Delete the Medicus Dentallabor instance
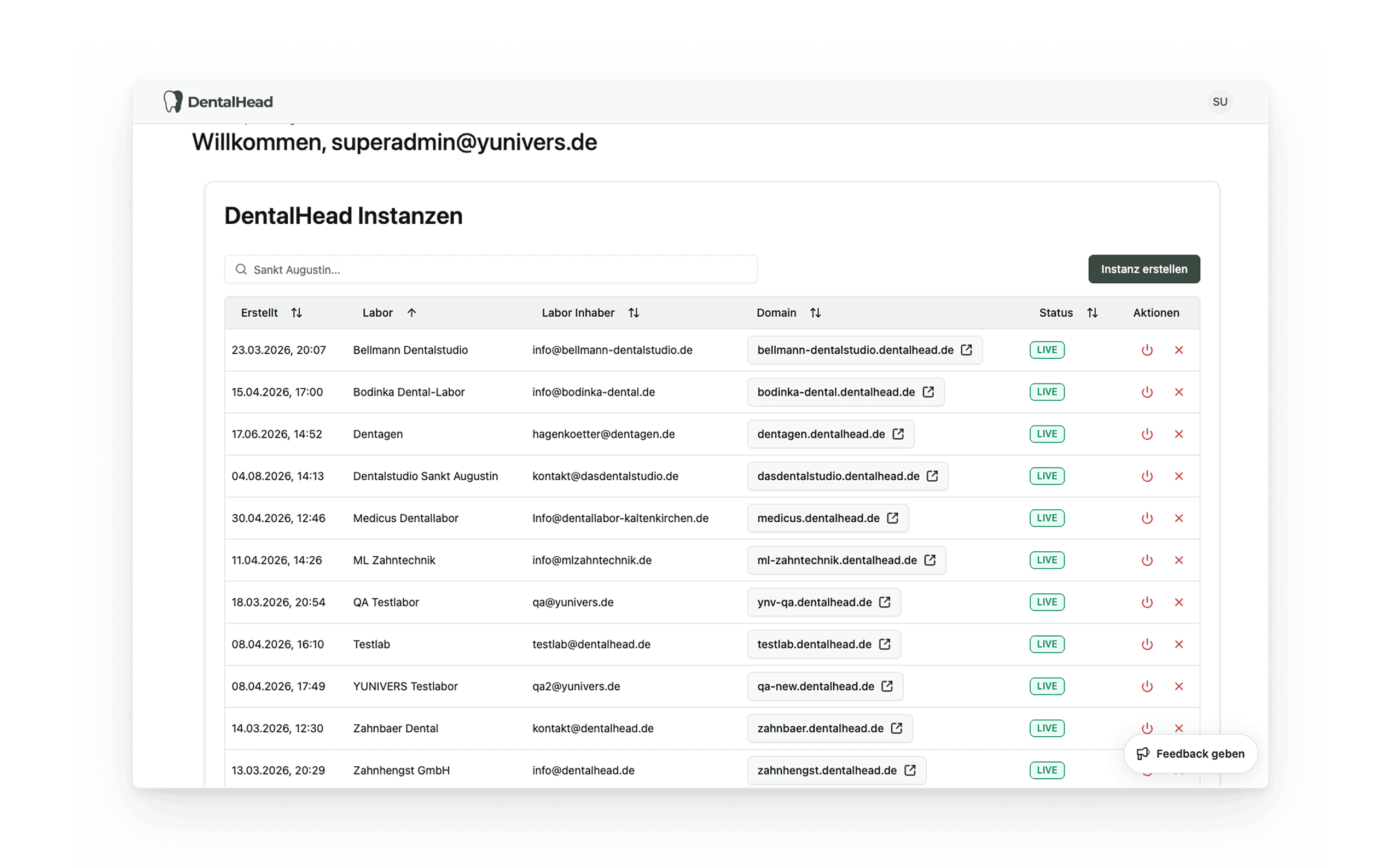Image resolution: width=1400 pixels, height=868 pixels. coord(1178,517)
